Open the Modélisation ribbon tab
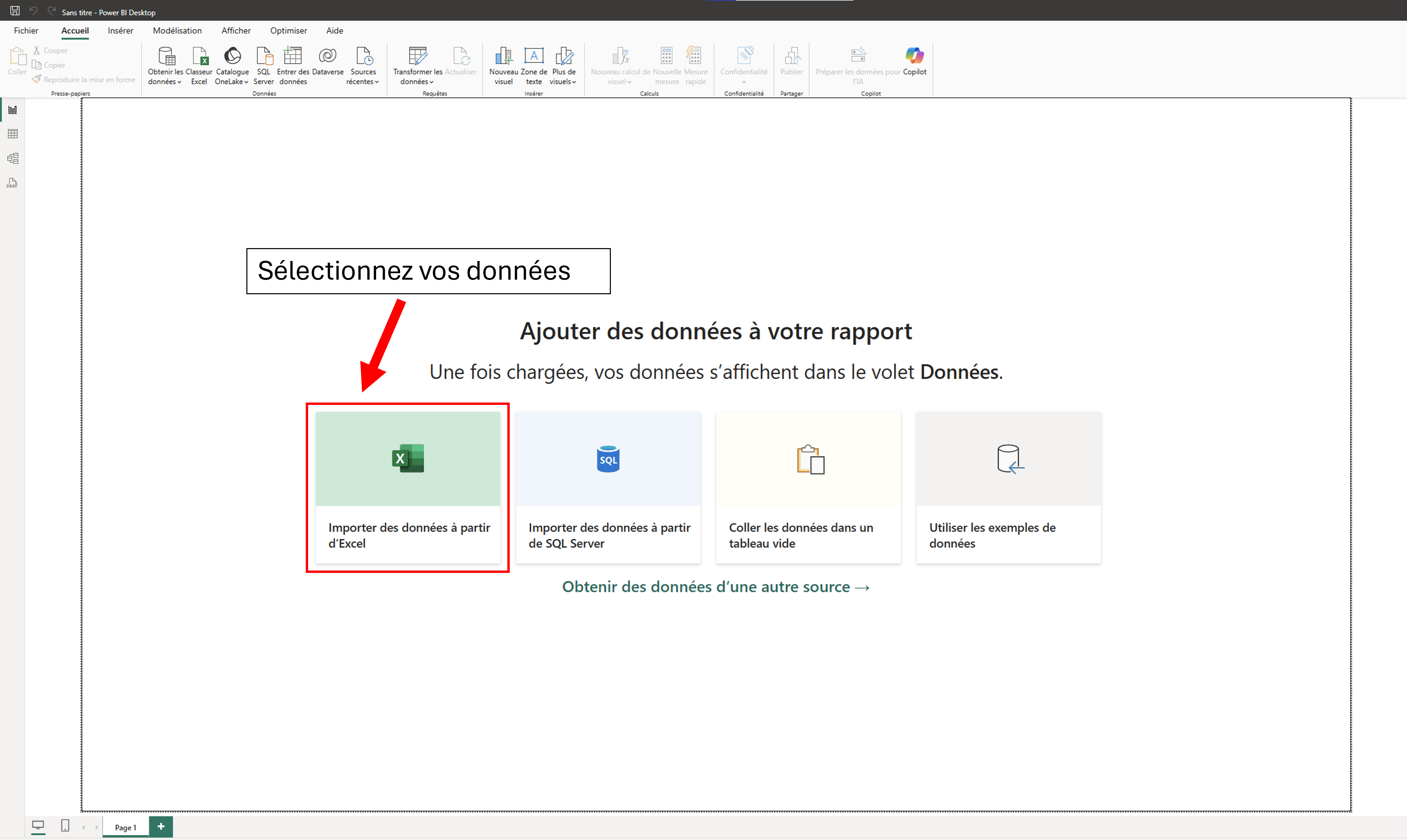Image resolution: width=1407 pixels, height=840 pixels. [177, 31]
